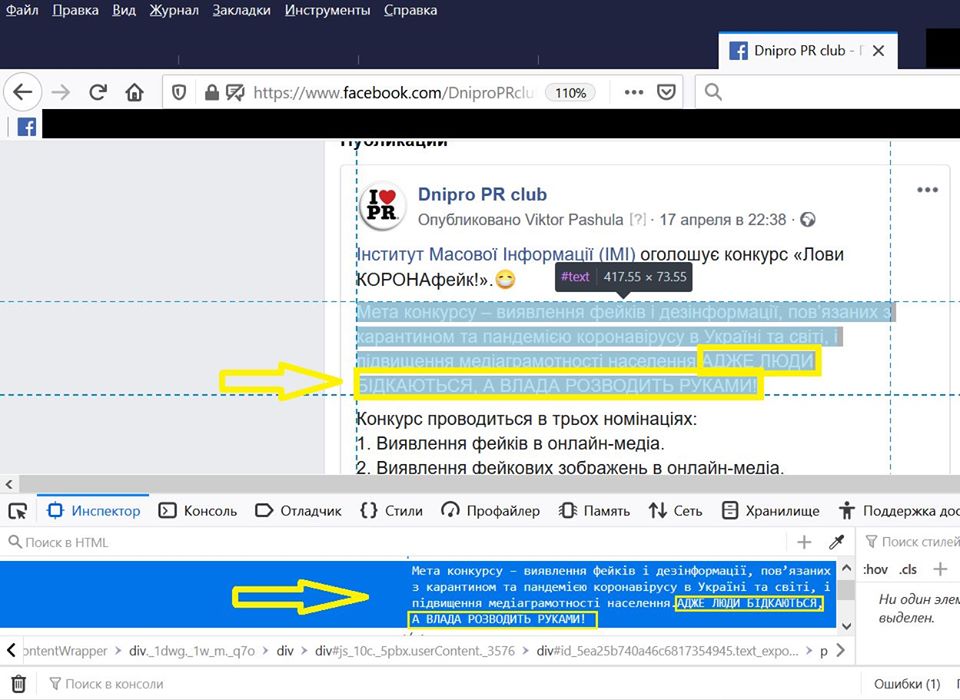Select div#js_10c userContent breadcrumb
Image resolution: width=960 pixels, height=700 pixels.
pos(414,651)
